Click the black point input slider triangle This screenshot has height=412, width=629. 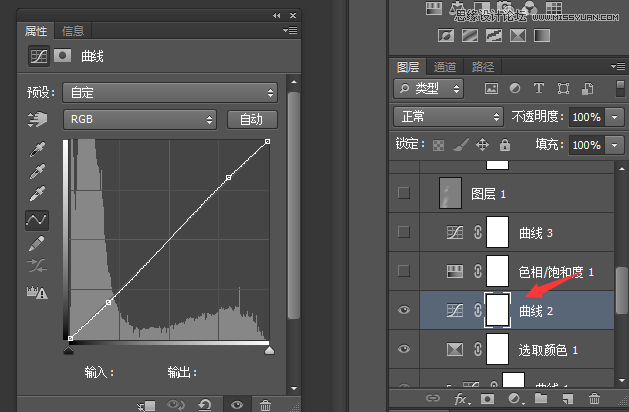(69, 351)
